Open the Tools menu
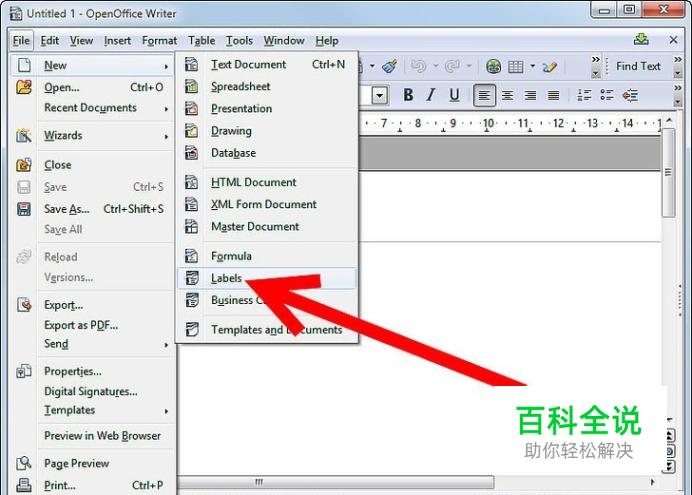This screenshot has width=692, height=495. (239, 41)
